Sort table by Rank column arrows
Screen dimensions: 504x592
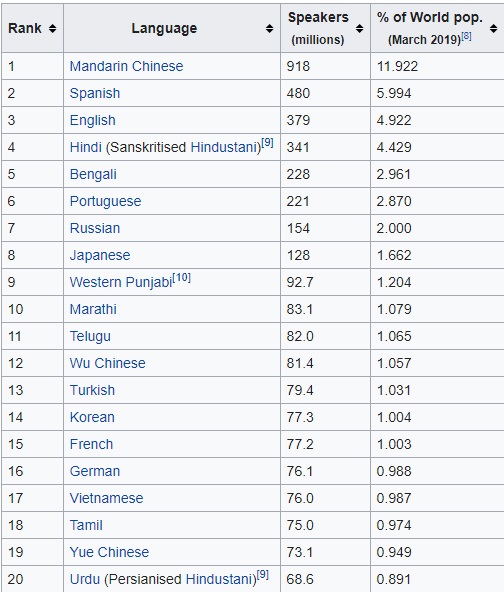click(52, 28)
